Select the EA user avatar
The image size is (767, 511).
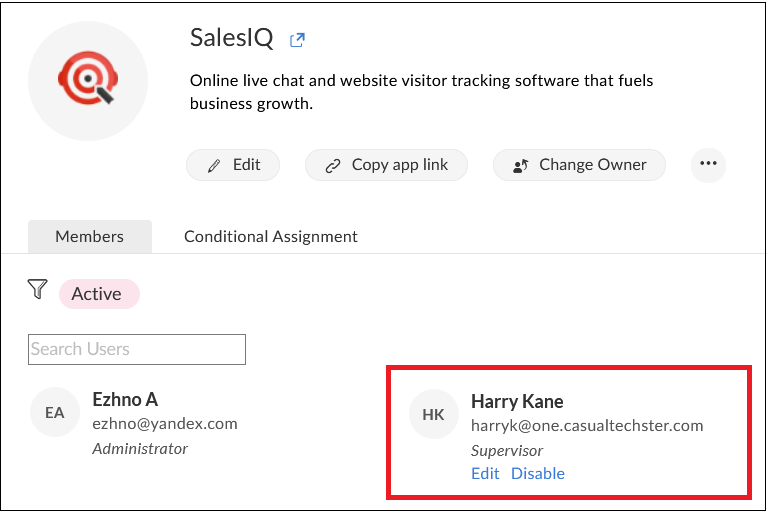click(x=54, y=413)
